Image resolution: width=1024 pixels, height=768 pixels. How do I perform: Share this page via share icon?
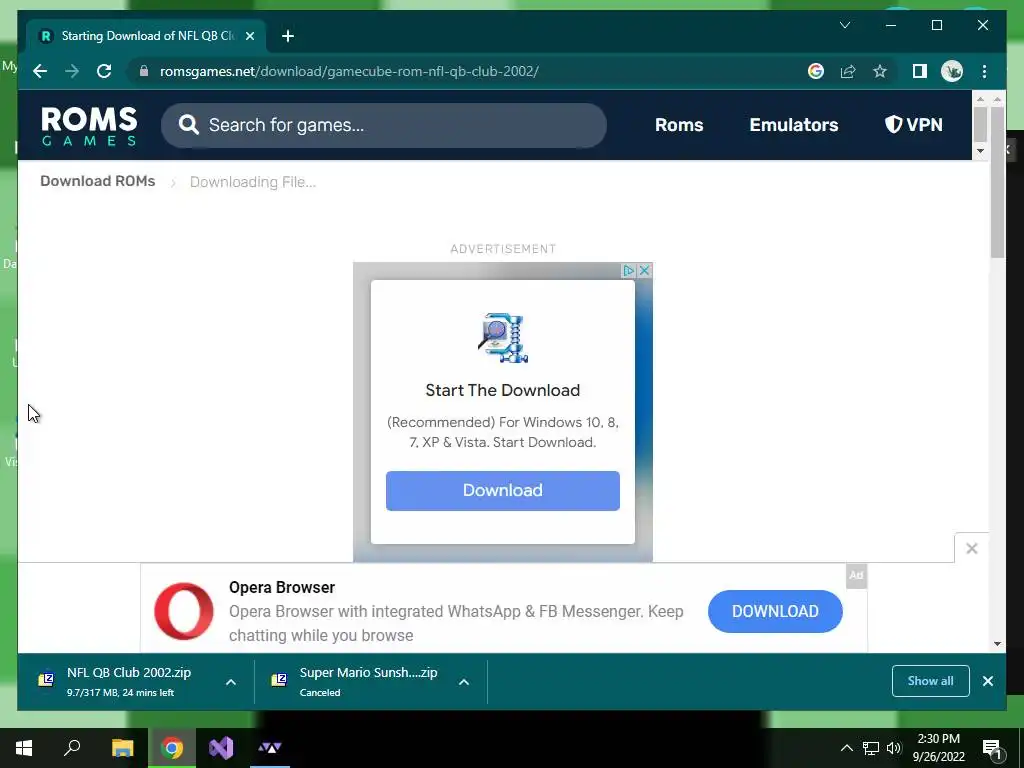point(848,71)
